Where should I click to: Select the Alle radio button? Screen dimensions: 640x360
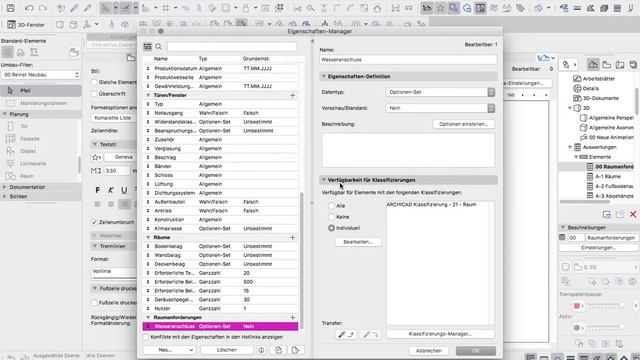331,206
